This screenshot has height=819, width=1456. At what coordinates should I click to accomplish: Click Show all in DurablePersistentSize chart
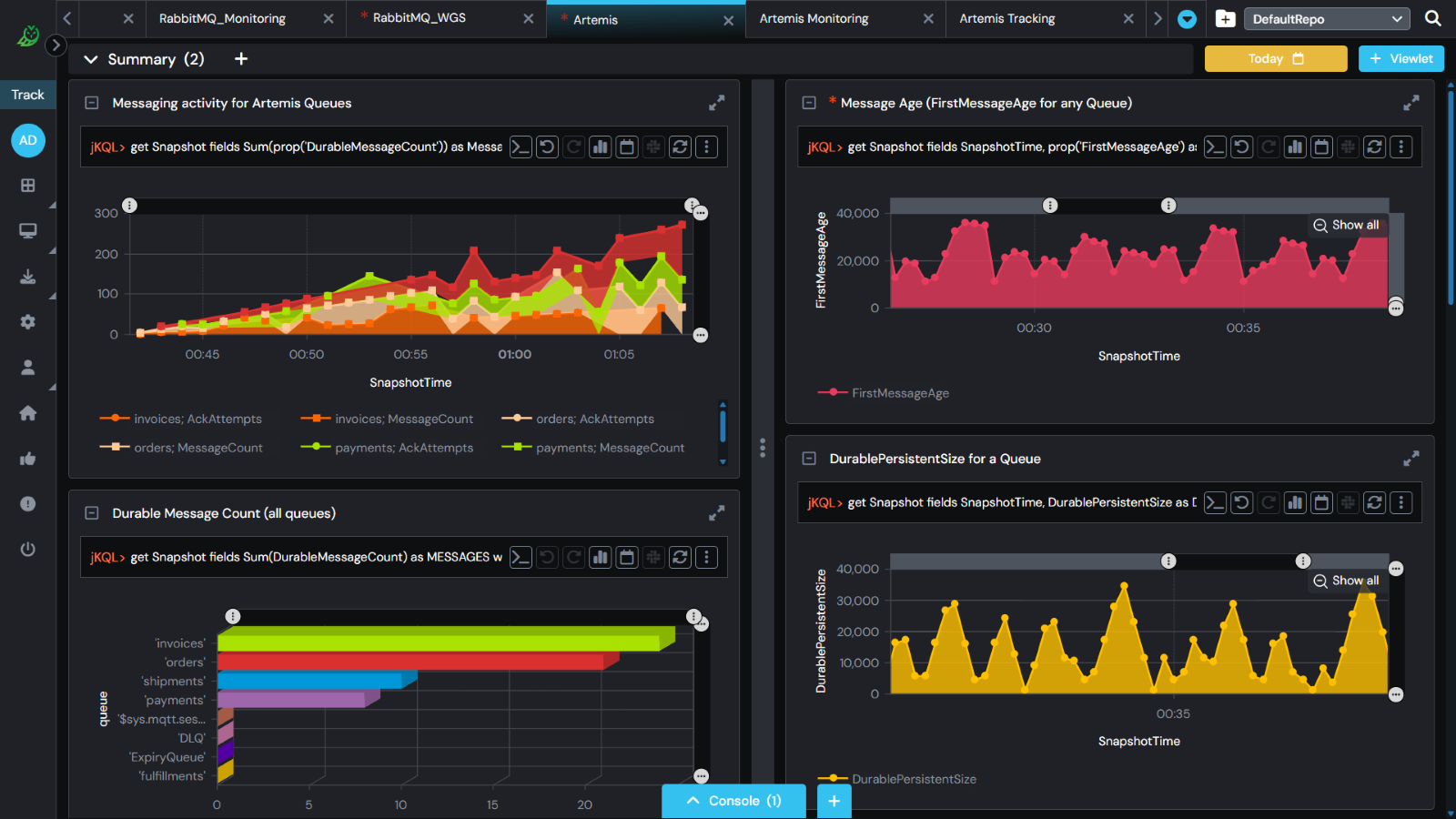click(x=1346, y=581)
